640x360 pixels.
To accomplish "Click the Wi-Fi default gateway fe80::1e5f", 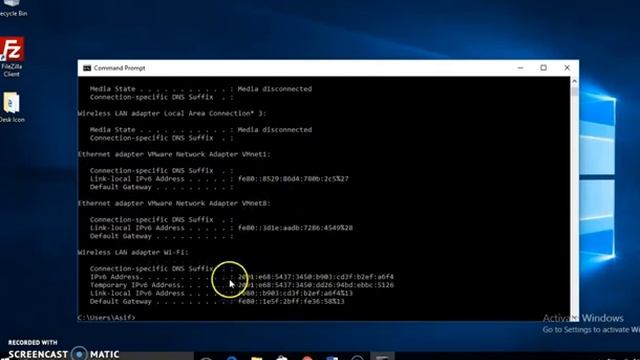I will coord(291,301).
